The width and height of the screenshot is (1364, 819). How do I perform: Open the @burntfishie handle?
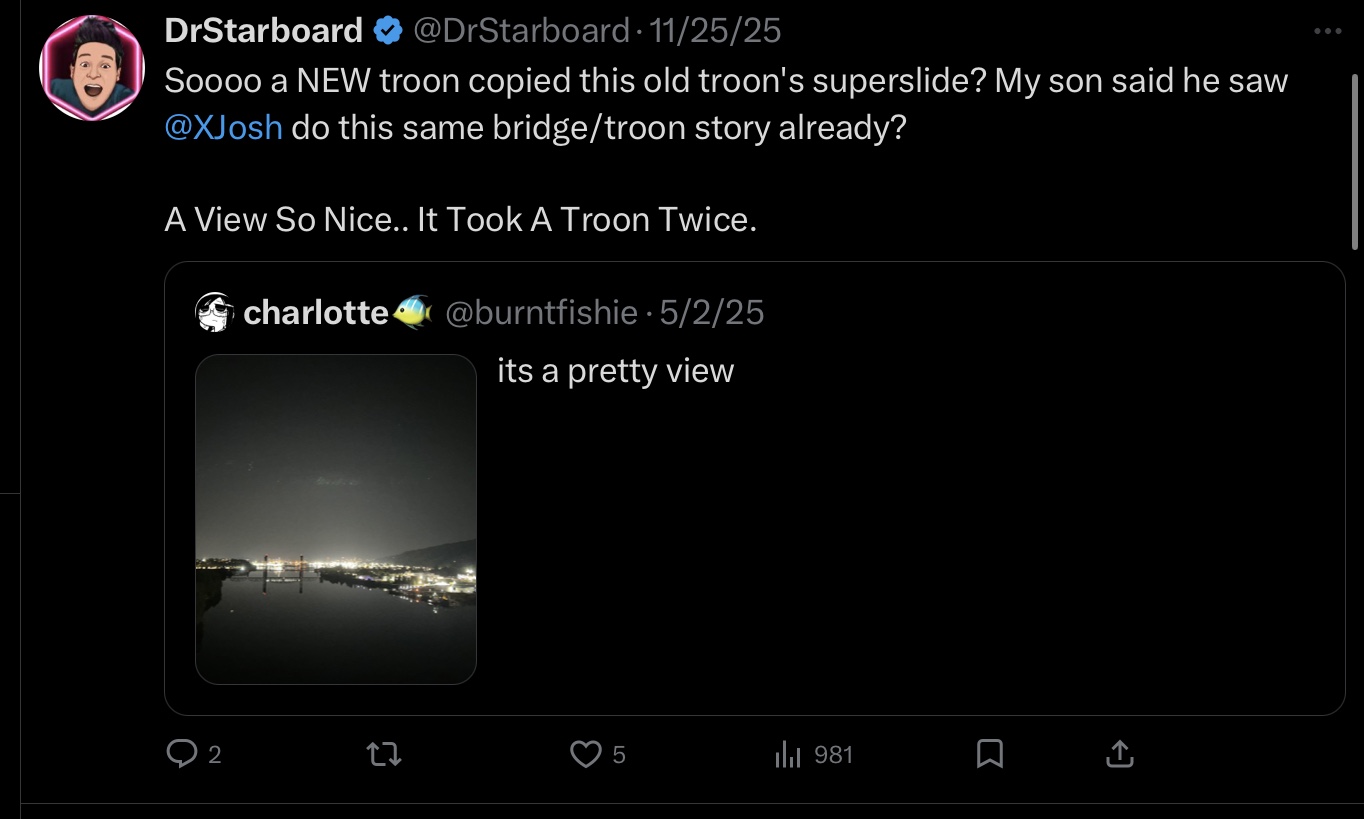point(540,313)
